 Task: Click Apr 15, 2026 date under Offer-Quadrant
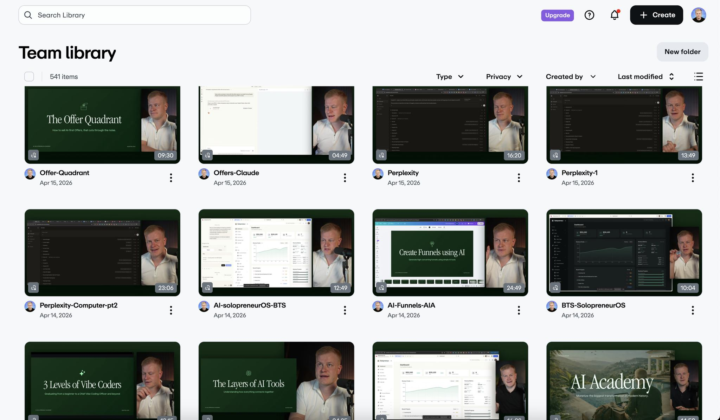[x=56, y=183]
